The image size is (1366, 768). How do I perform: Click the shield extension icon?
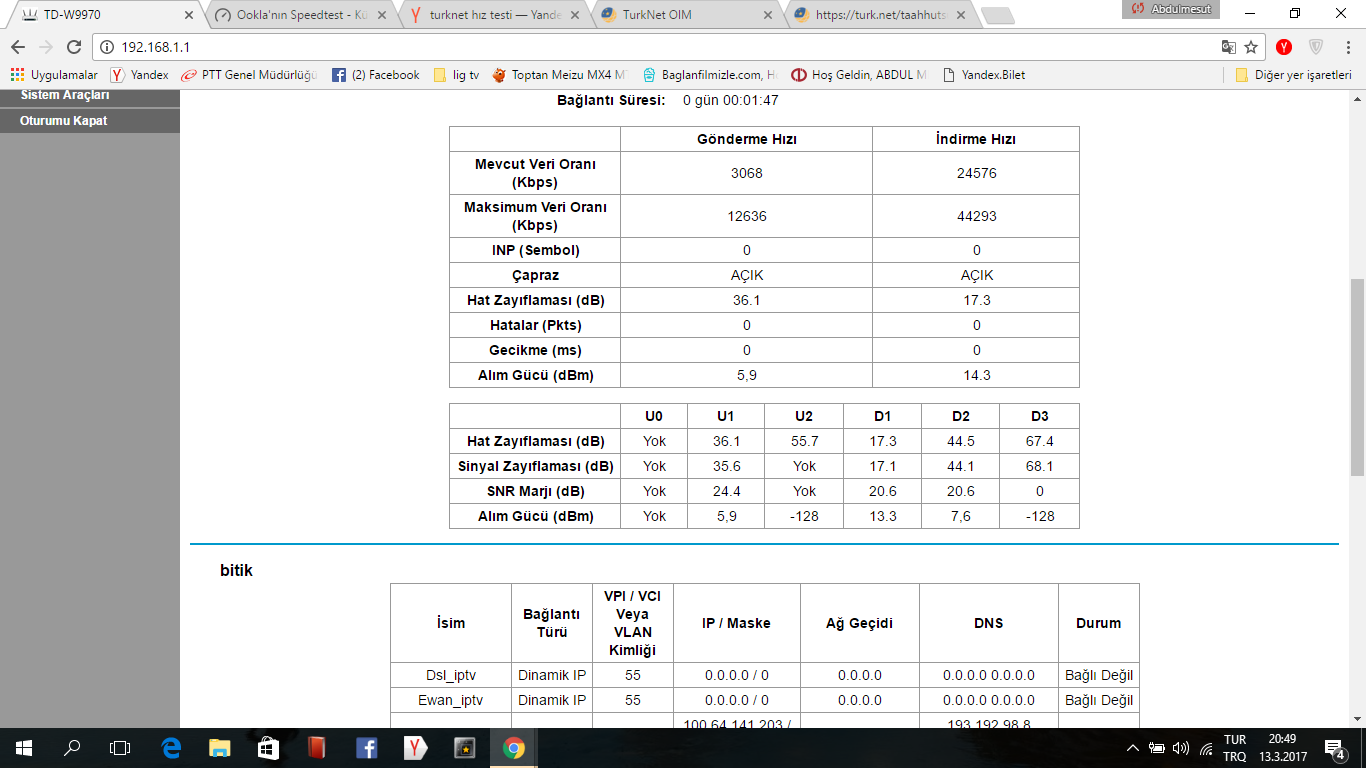point(1316,47)
